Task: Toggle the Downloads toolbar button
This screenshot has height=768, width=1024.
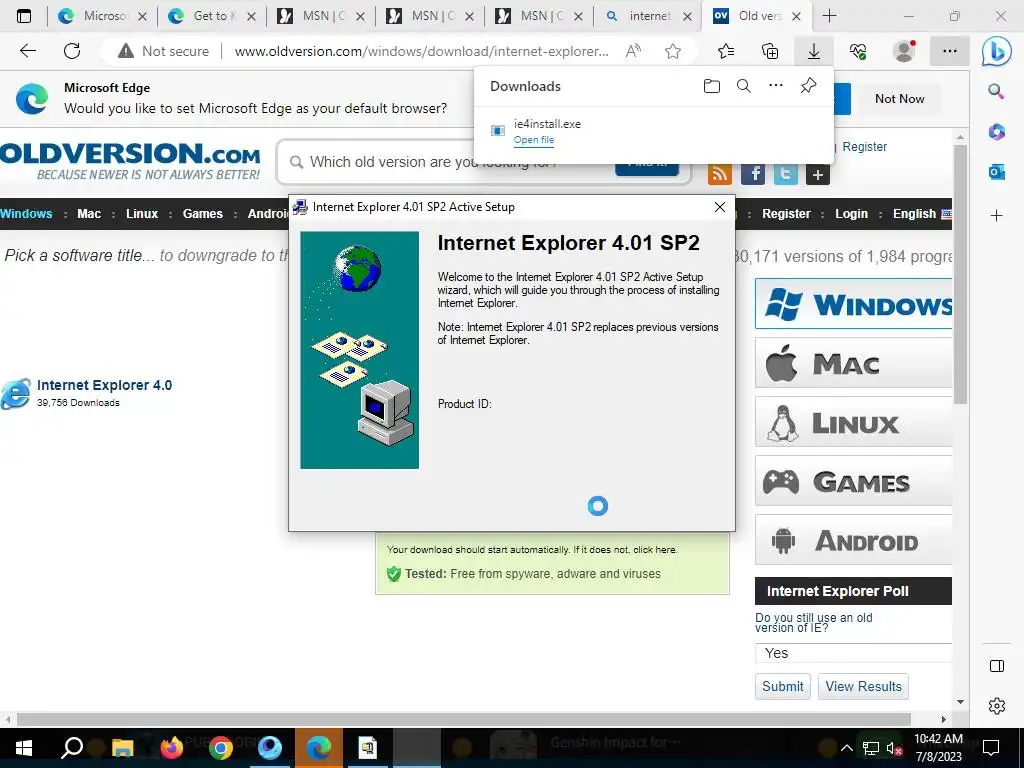Action: (814, 51)
